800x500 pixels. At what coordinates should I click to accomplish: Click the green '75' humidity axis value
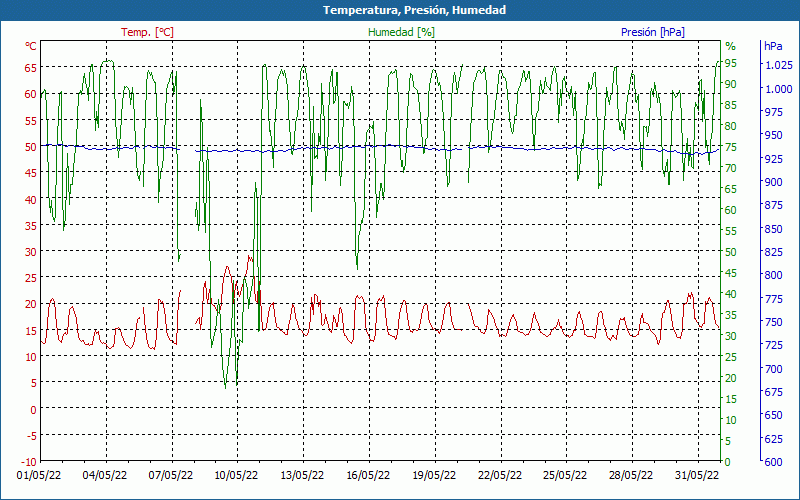(x=731, y=147)
